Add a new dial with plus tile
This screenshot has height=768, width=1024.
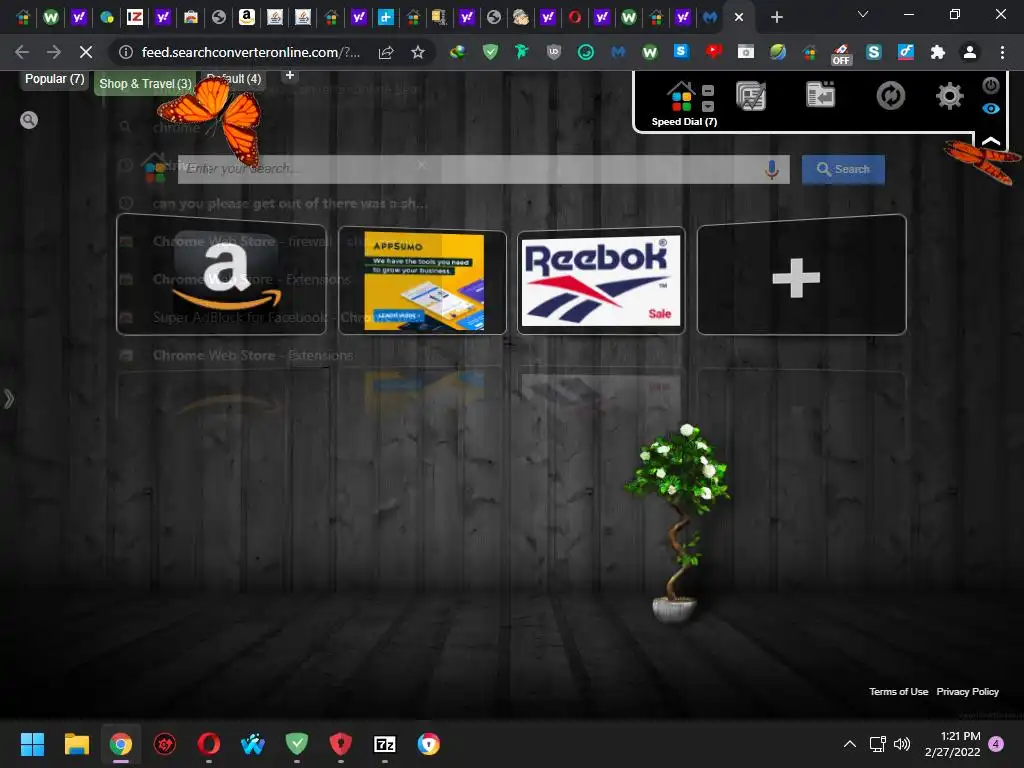click(802, 274)
